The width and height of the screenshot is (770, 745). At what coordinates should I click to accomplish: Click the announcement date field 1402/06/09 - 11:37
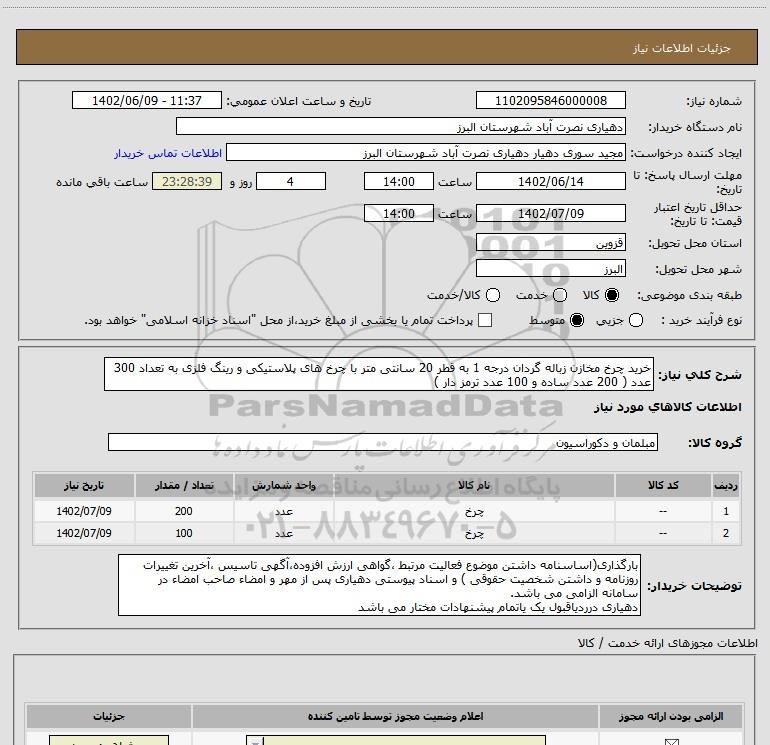147,100
